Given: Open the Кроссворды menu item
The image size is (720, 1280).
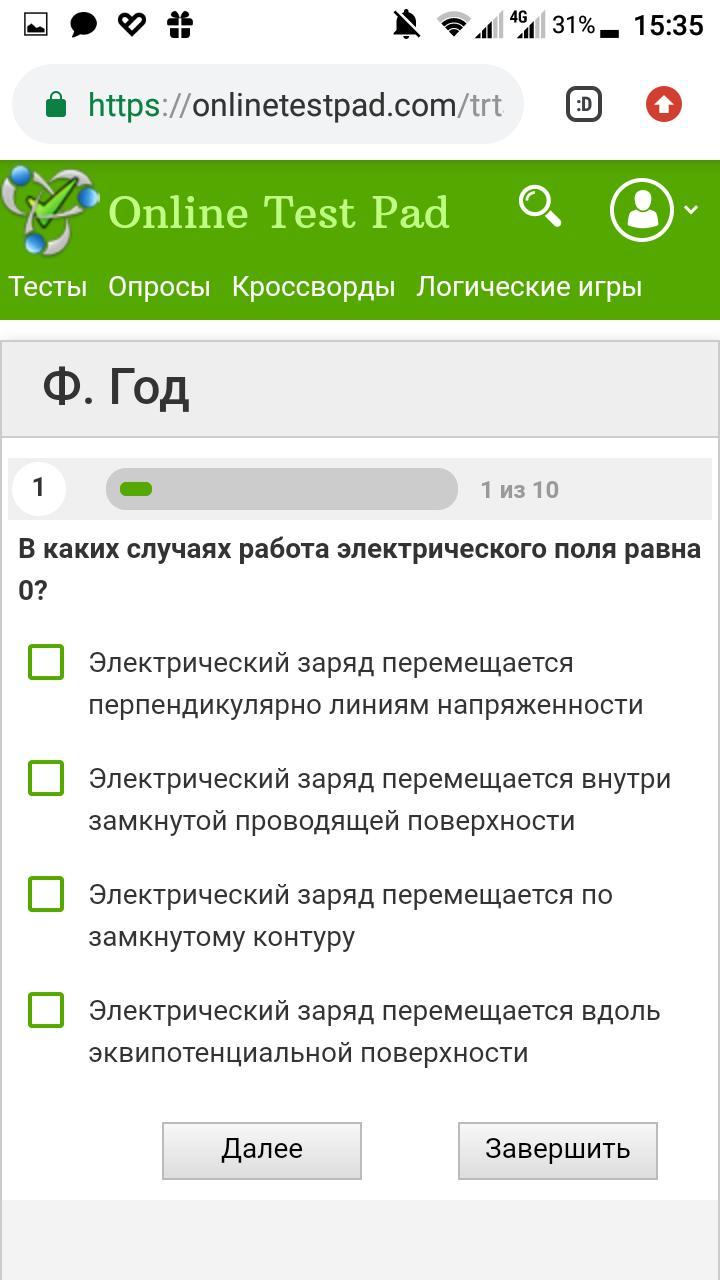Looking at the screenshot, I should [313, 287].
